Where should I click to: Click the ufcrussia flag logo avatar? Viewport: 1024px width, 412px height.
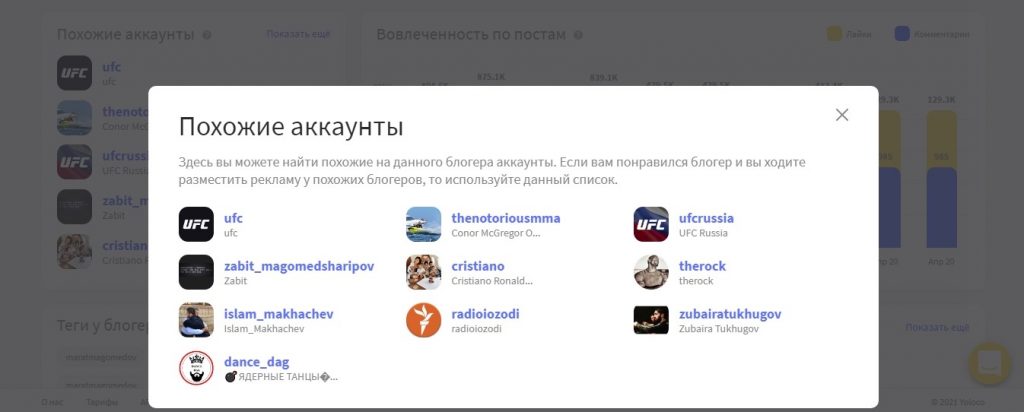coord(651,224)
